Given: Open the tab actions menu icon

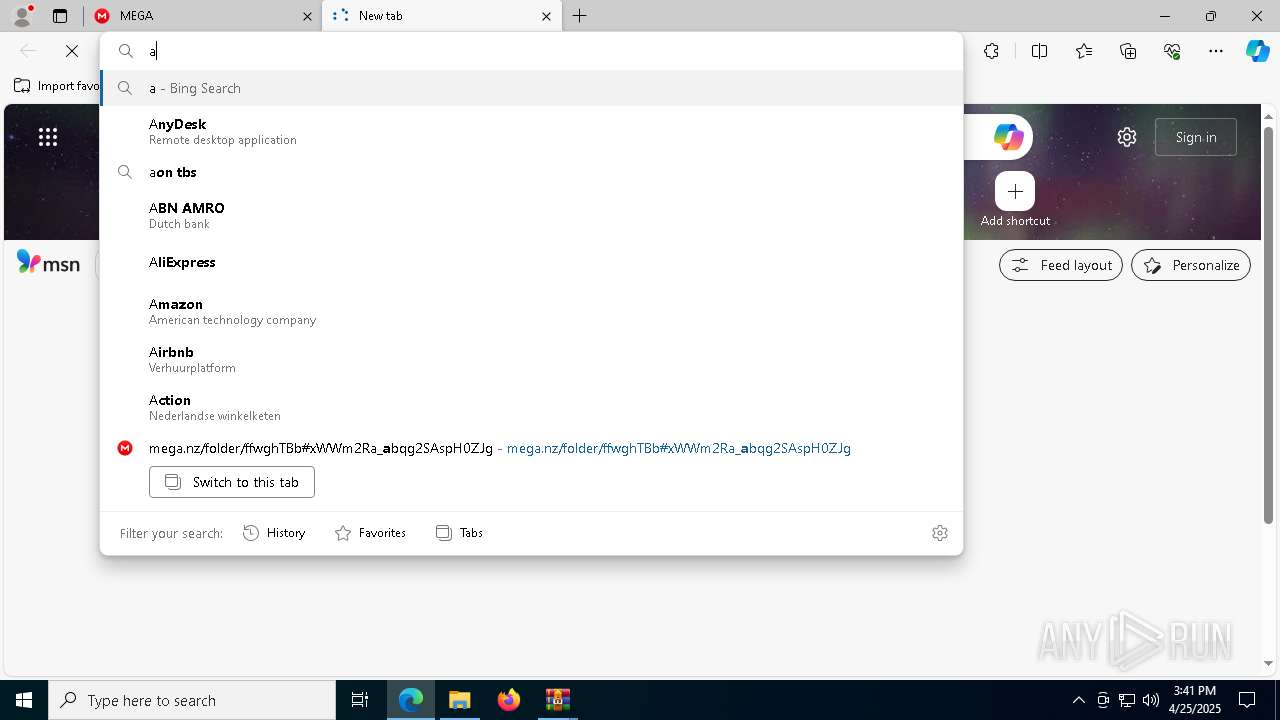Looking at the screenshot, I should pos(60,16).
